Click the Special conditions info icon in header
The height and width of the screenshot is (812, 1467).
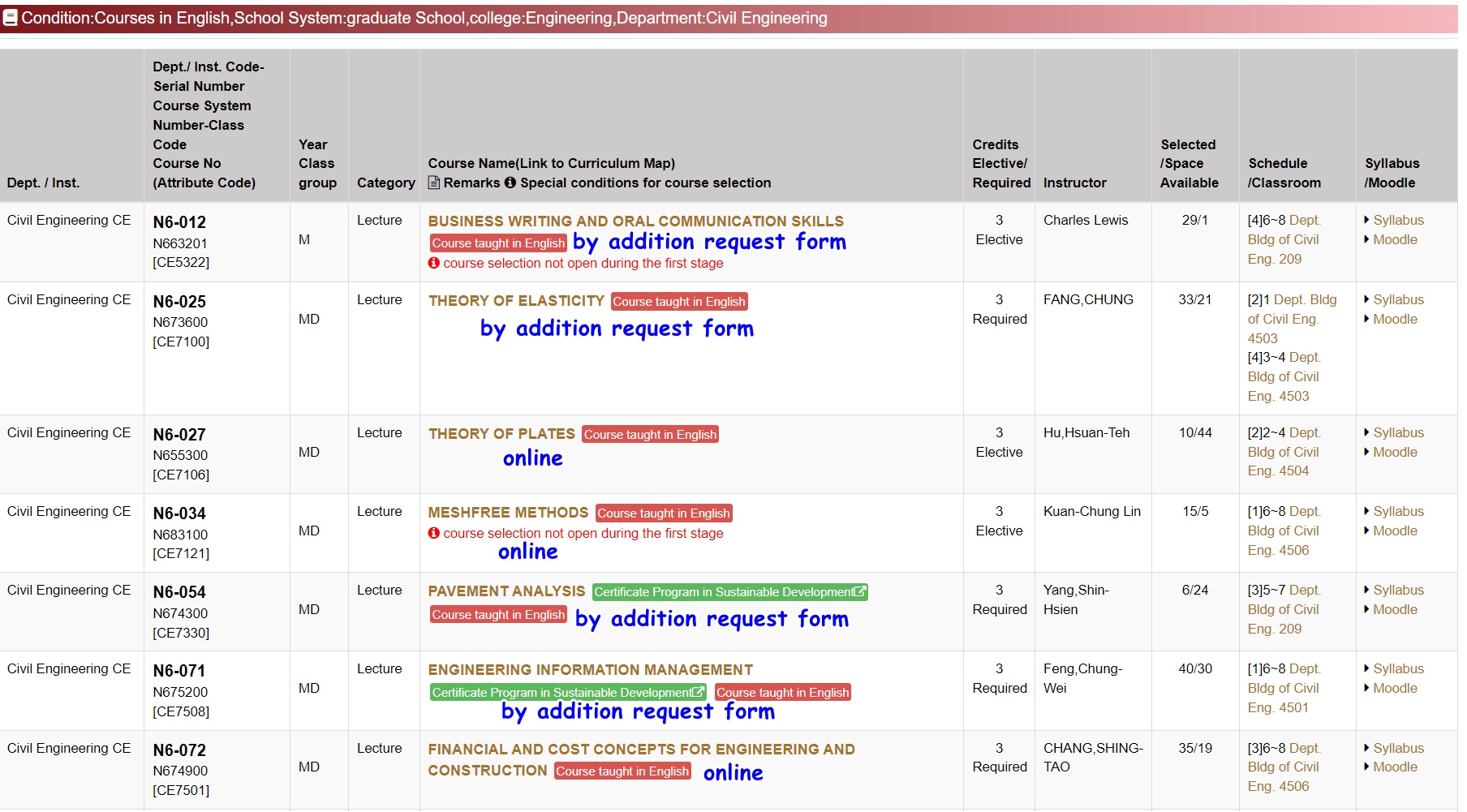[510, 183]
